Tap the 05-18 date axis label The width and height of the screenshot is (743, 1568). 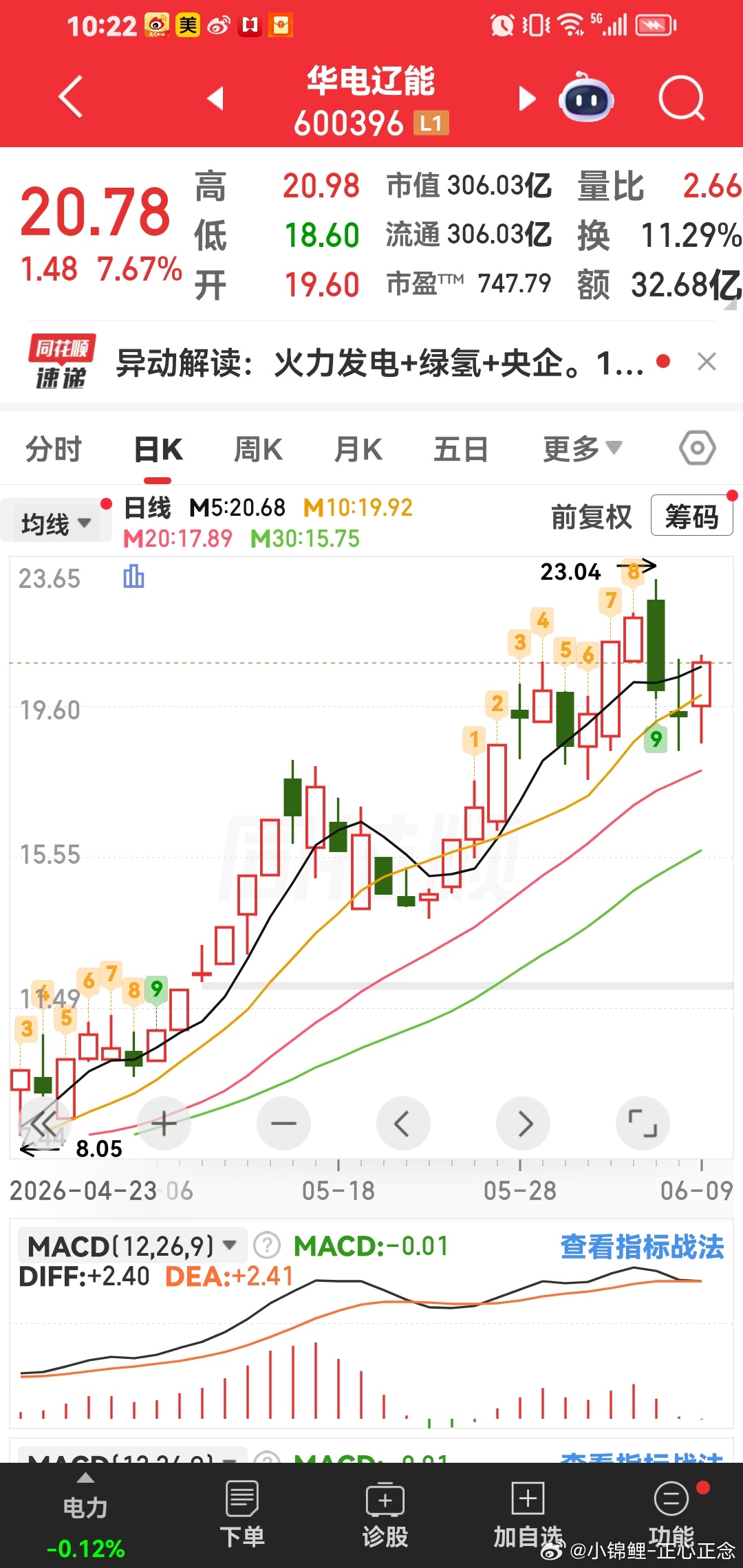point(338,1190)
